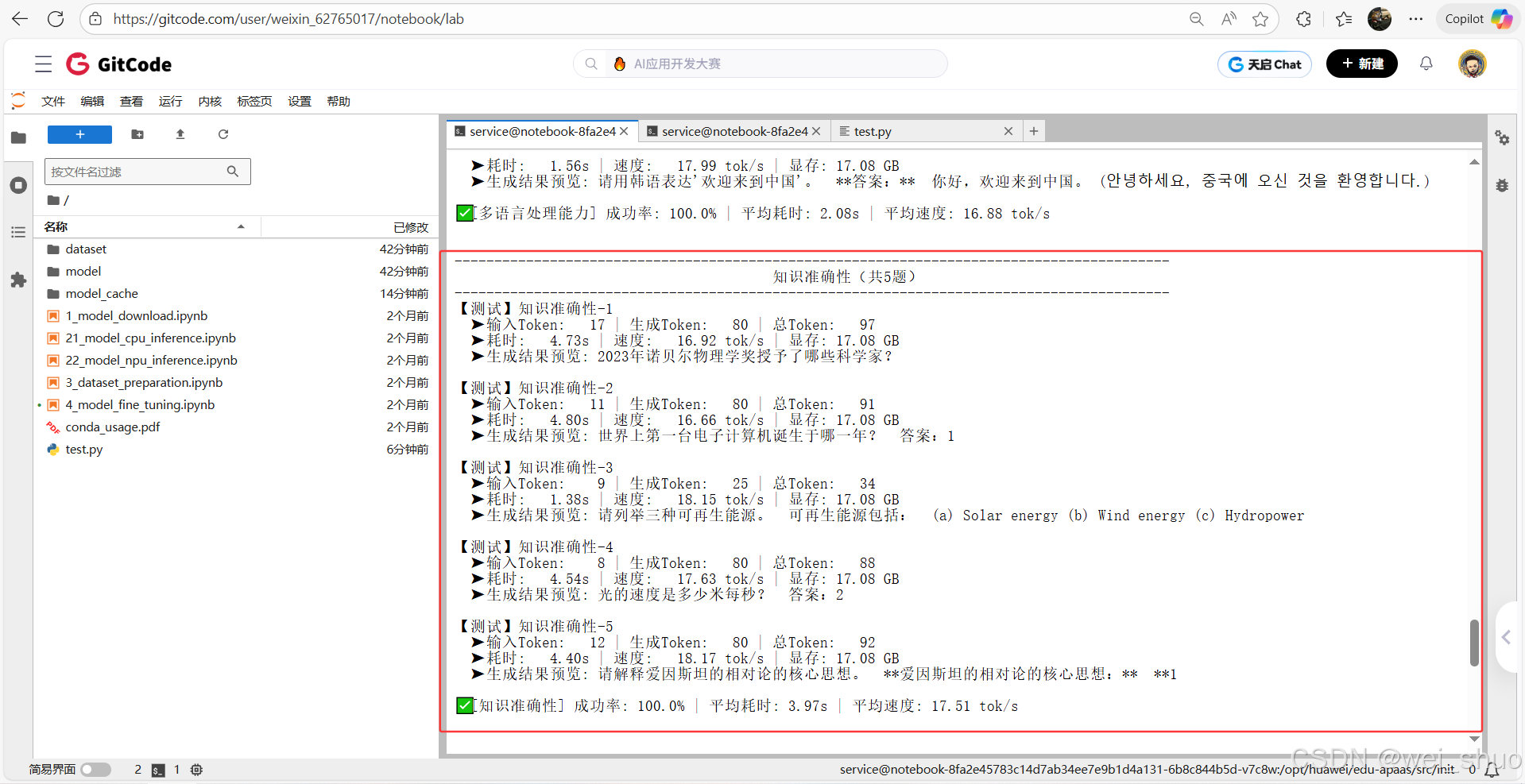Screen dimensions: 1525x784
Task: Select 22_model_npu_inference.ipynb
Action: pyautogui.click(x=236, y=361)
